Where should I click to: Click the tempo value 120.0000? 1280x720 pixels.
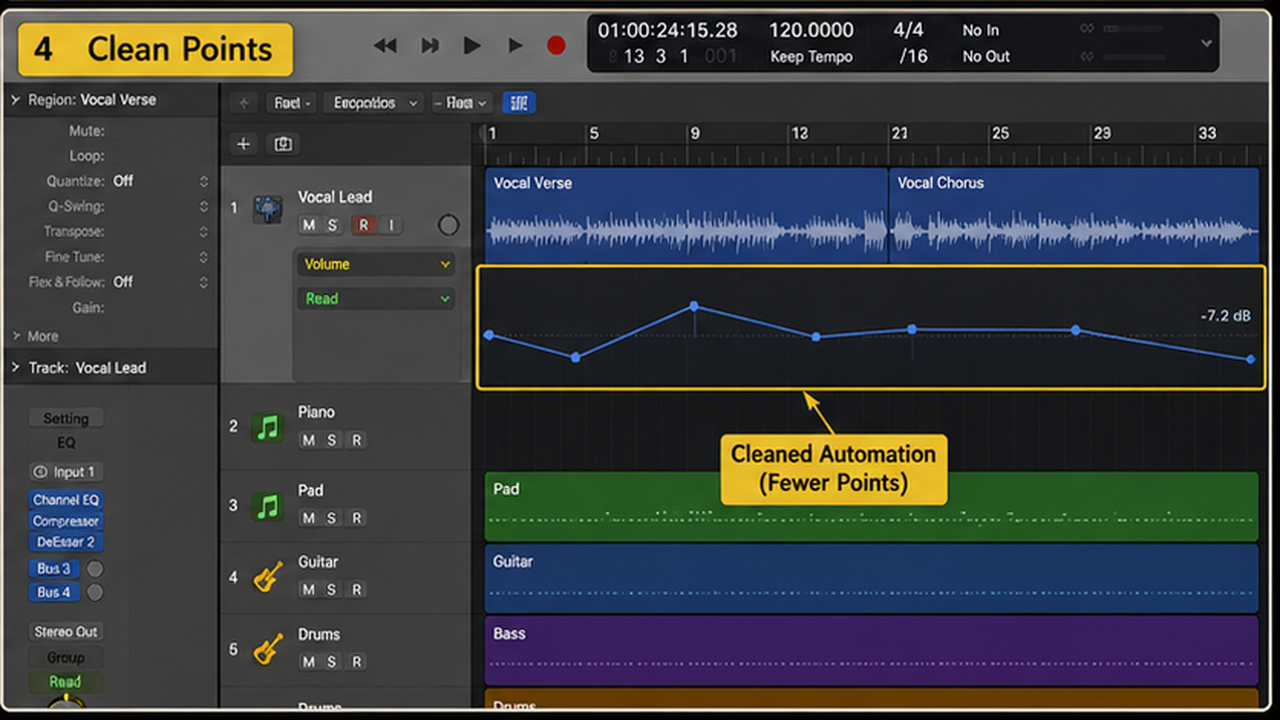[811, 31]
